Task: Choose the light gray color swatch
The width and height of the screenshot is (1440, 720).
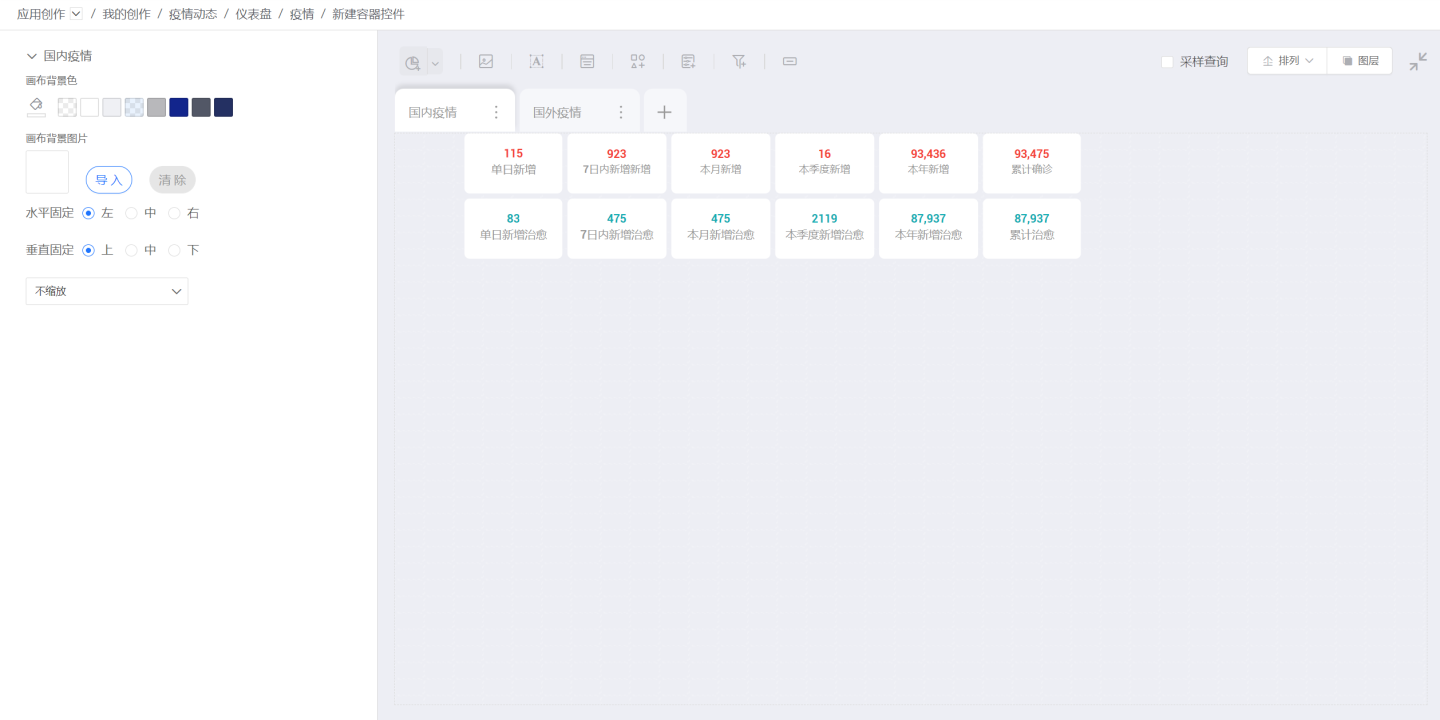Action: click(112, 107)
